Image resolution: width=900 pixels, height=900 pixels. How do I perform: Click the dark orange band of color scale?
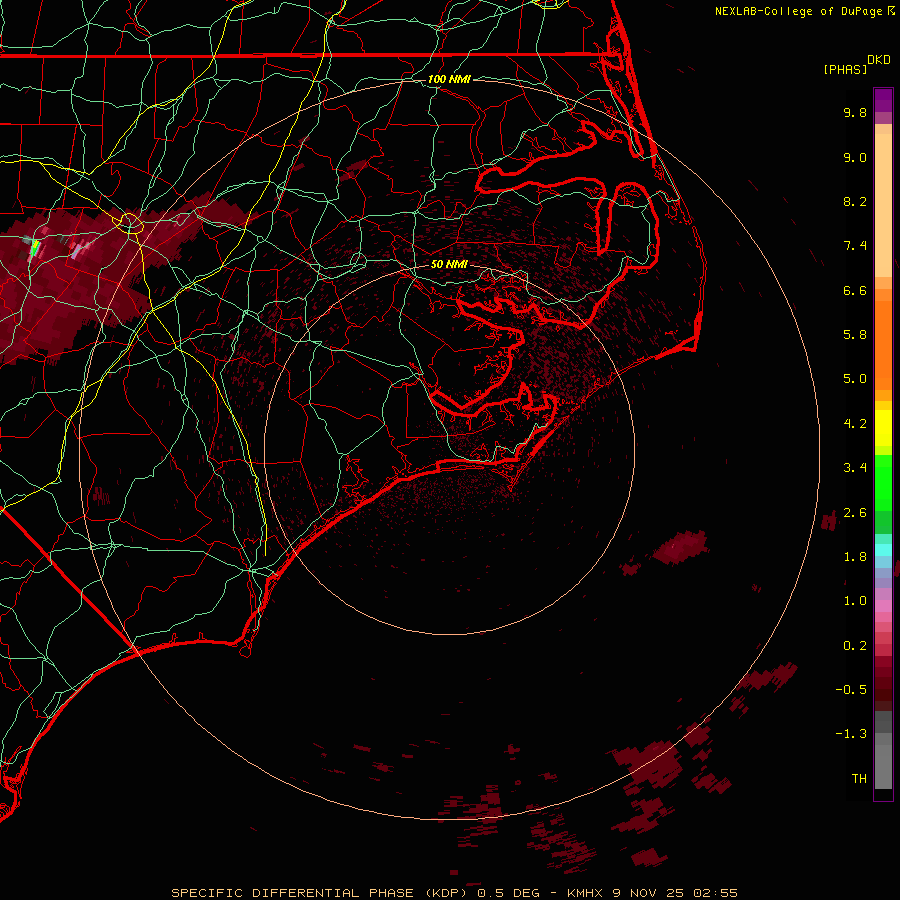click(x=883, y=344)
